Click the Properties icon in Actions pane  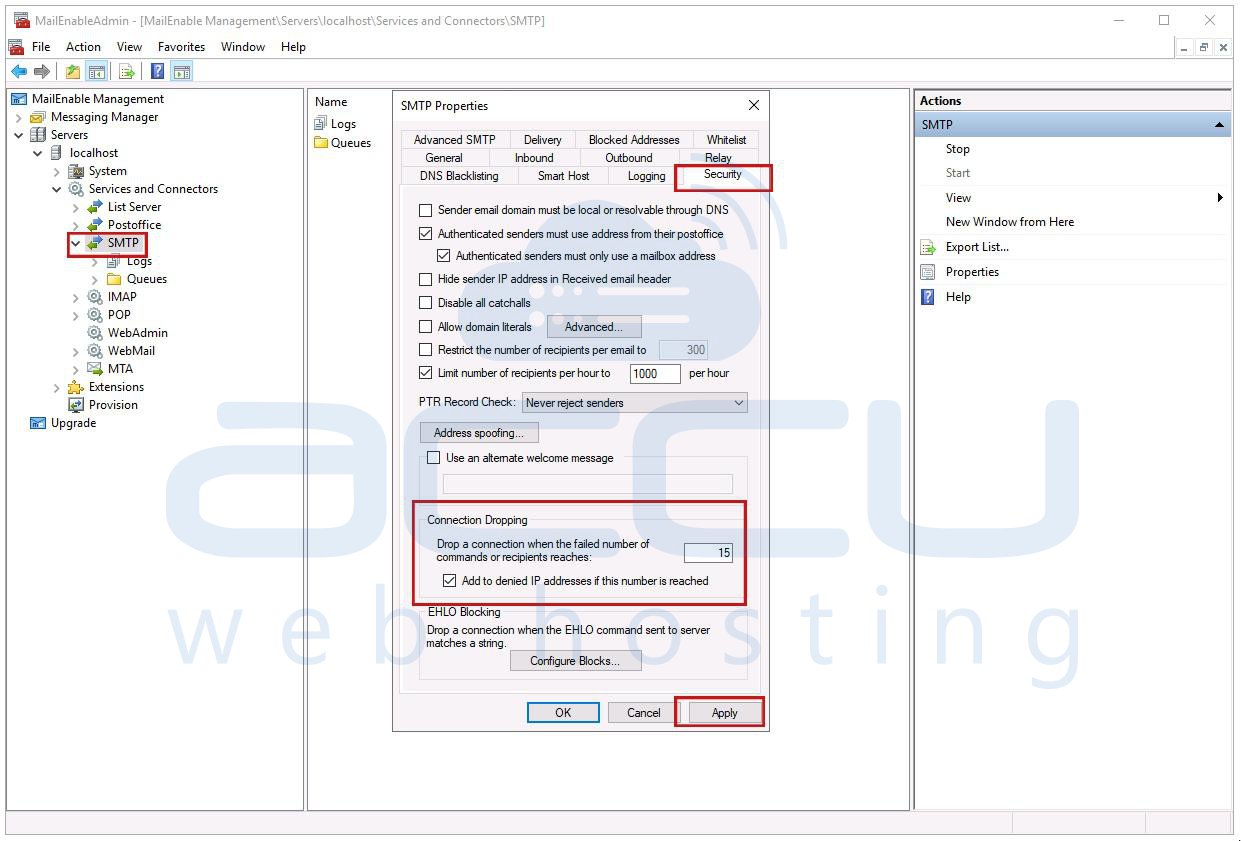(x=928, y=272)
